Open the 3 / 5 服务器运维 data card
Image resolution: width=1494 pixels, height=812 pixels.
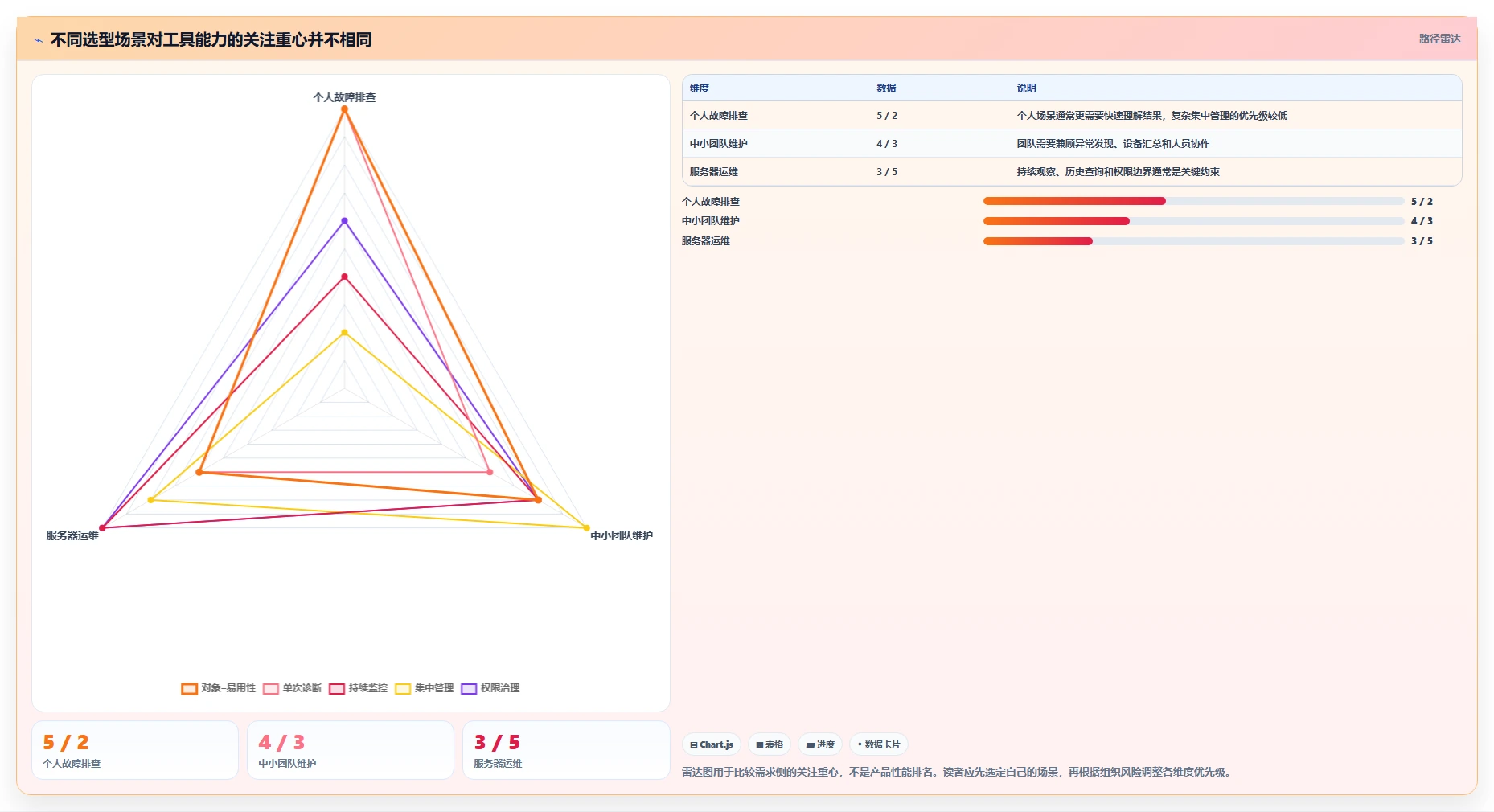pyautogui.click(x=566, y=750)
